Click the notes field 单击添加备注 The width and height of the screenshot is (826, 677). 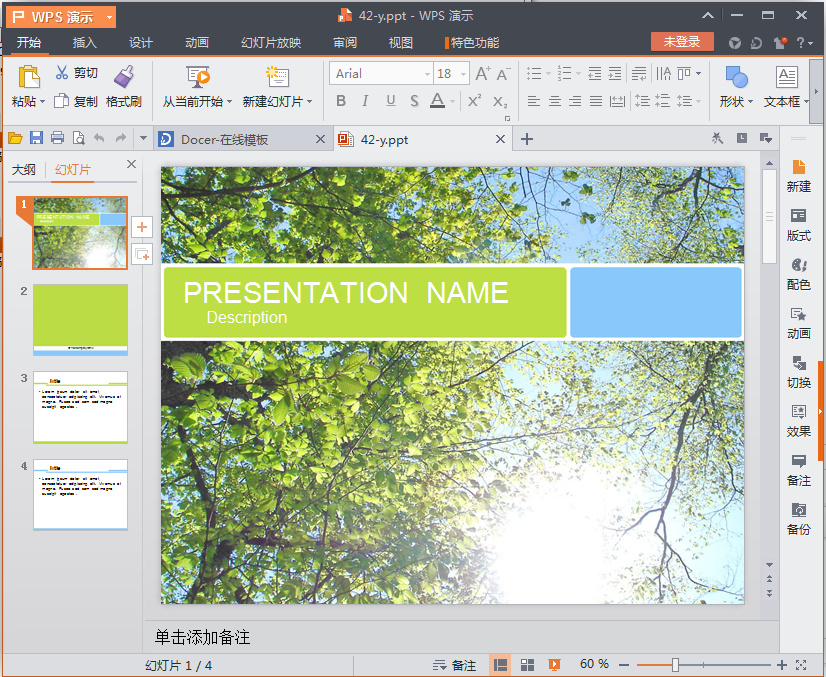[202, 637]
